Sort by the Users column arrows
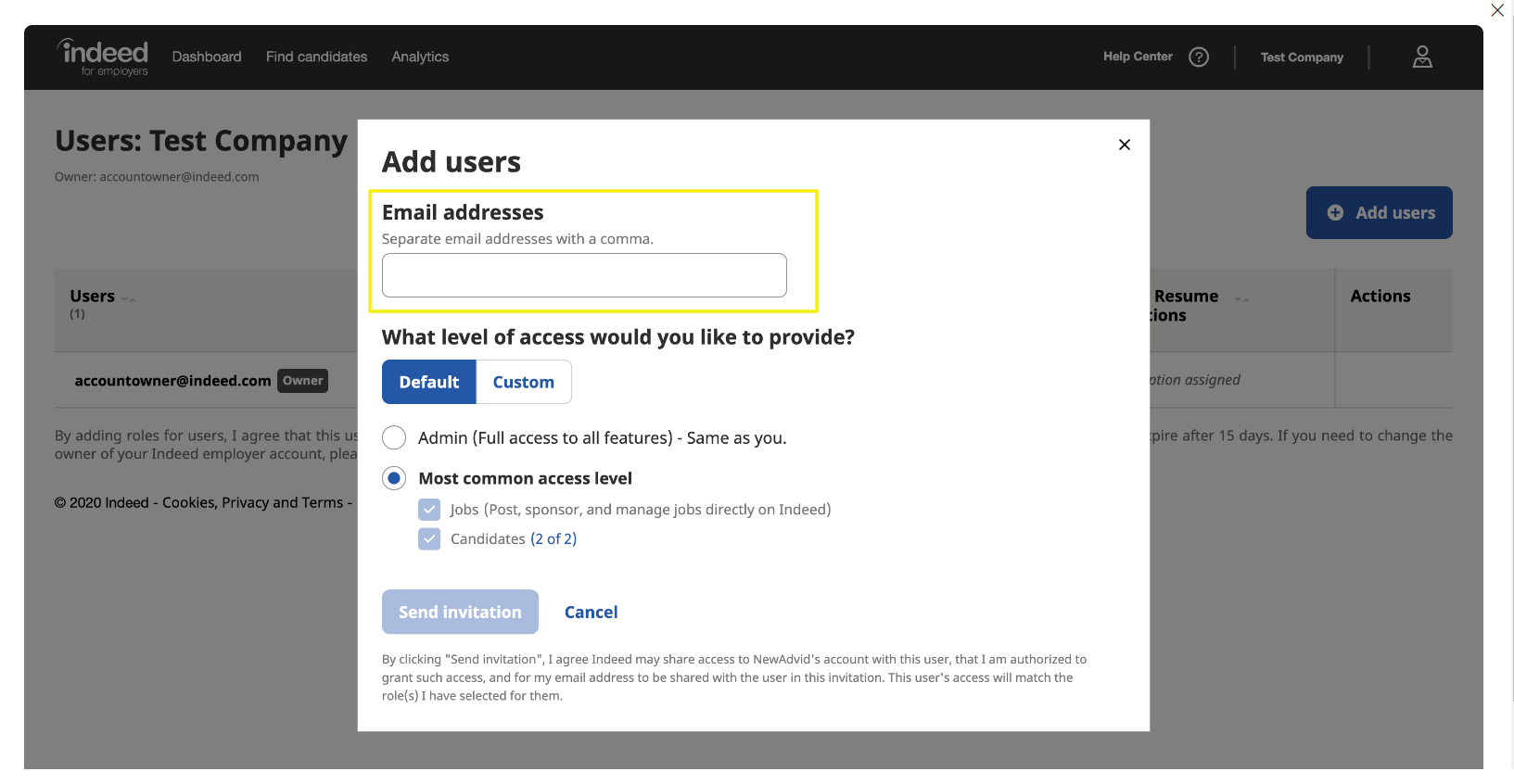Viewport: 1514px width, 784px height. [129, 299]
